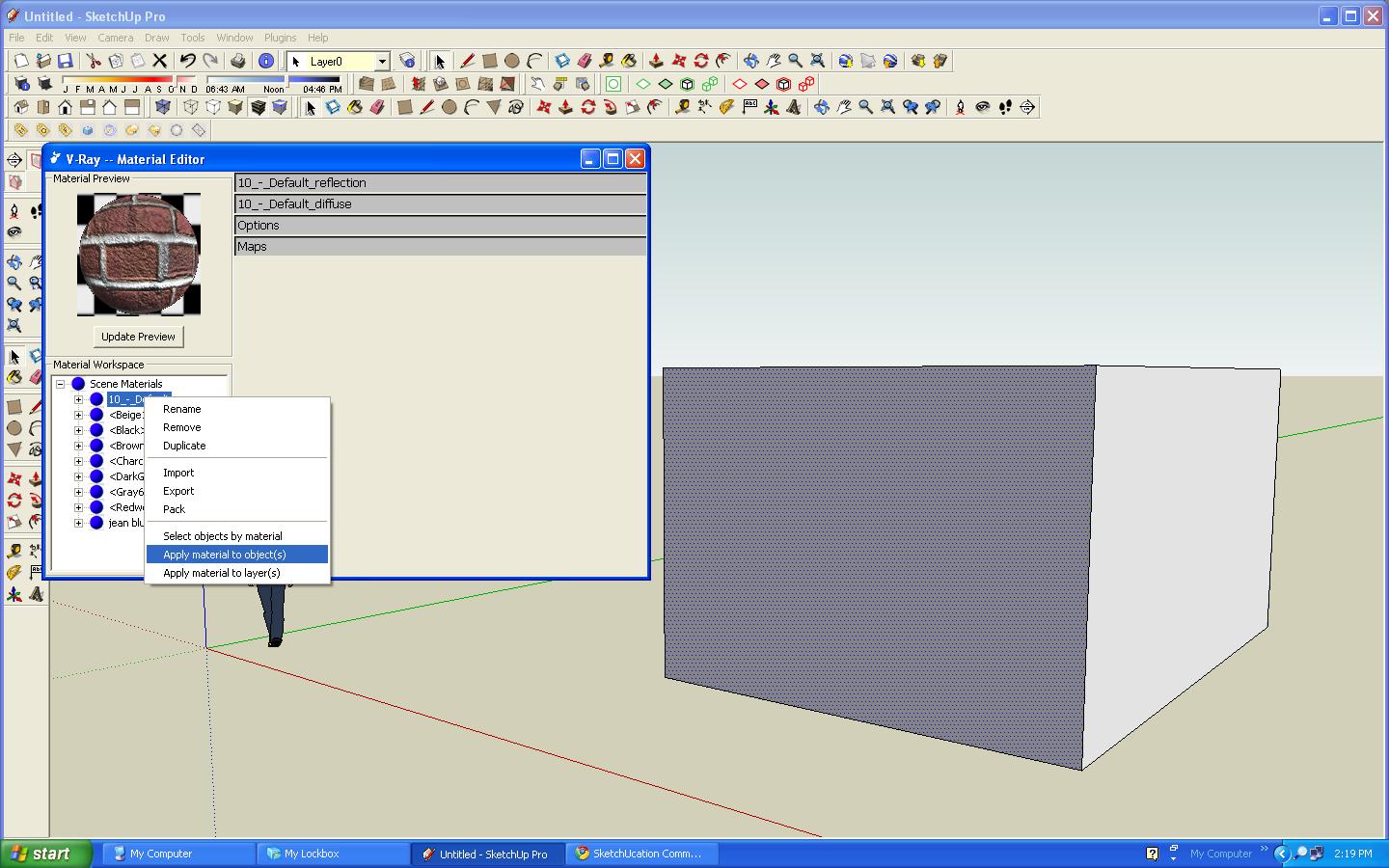
Task: Open Model Info blue i icon
Action: [x=266, y=61]
